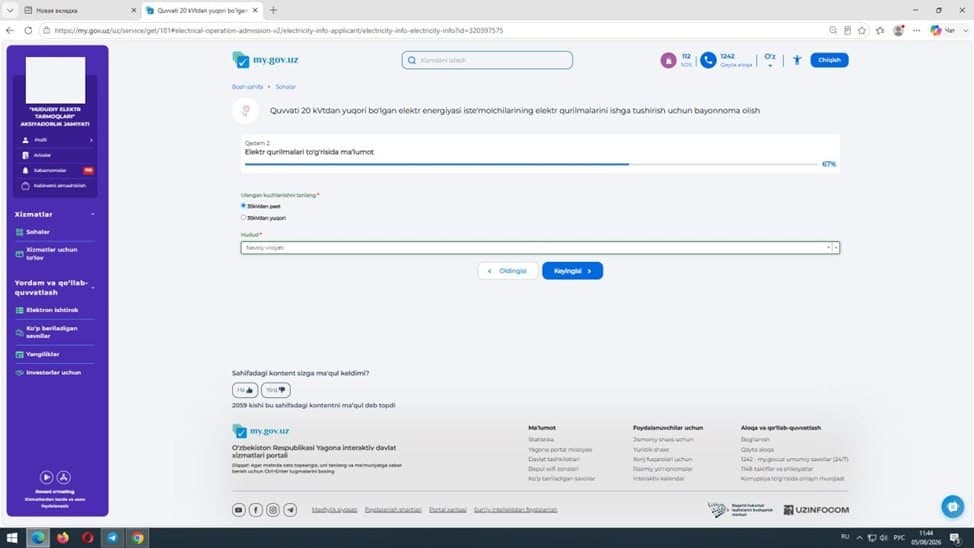This screenshot has height=548, width=974.
Task: Click the UZINFOCOM logo in footer
Action: [x=816, y=509]
